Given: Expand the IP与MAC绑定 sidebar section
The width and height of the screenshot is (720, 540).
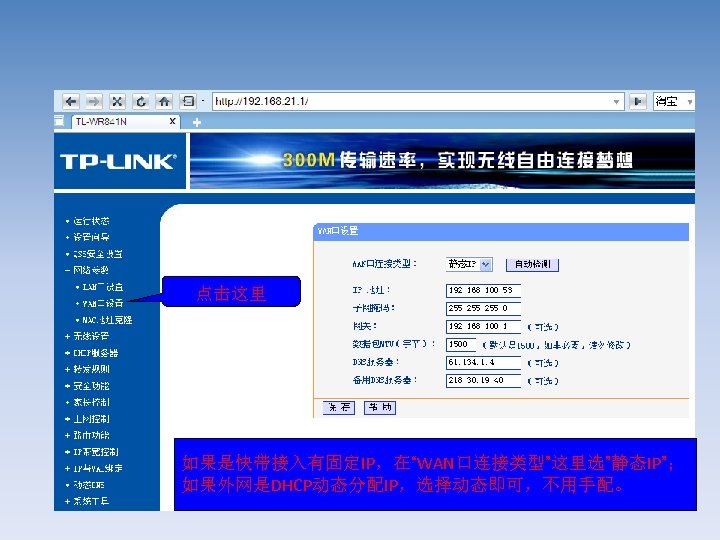Looking at the screenshot, I should (x=97, y=468).
